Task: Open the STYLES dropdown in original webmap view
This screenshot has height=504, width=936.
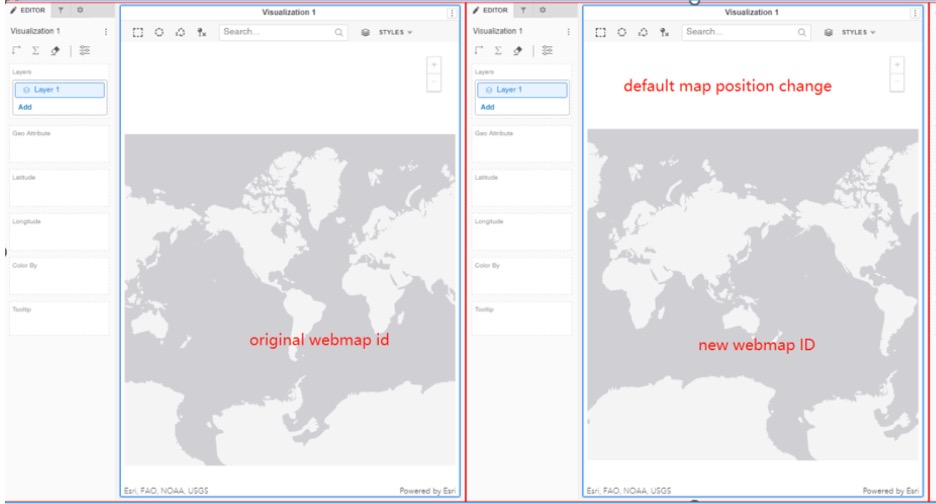Action: 395,32
